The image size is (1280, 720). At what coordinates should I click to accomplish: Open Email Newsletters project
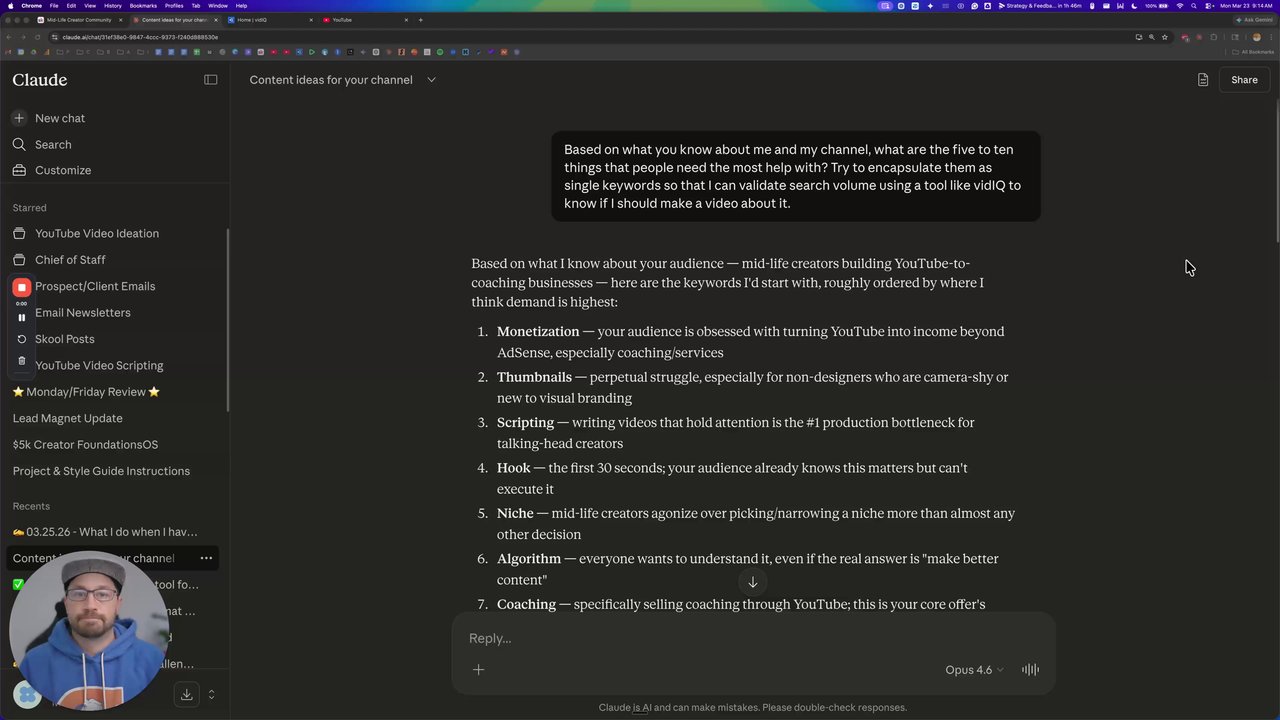[83, 312]
